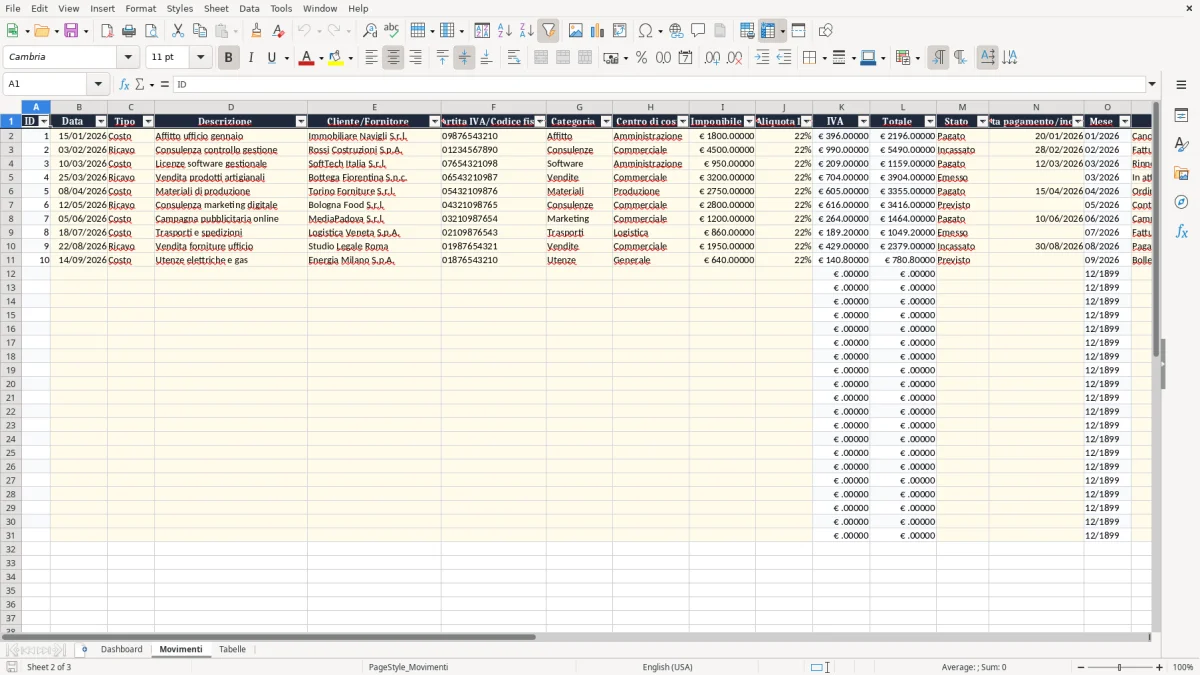Toggle Center Vertically alignment

pos(464,58)
